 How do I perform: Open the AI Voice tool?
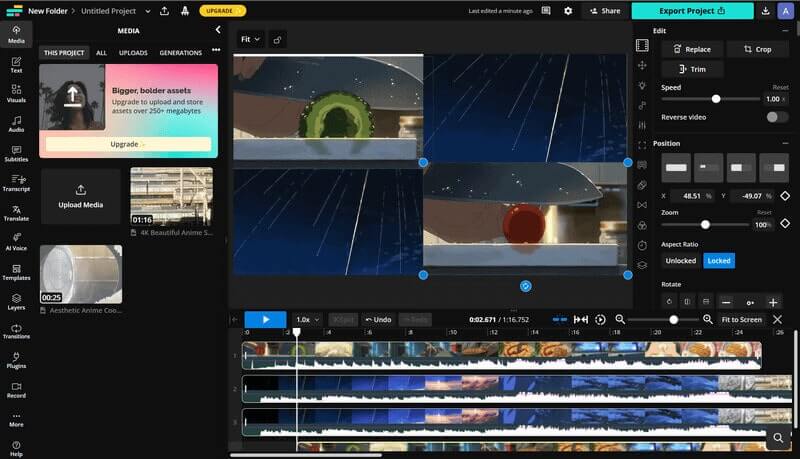16,241
